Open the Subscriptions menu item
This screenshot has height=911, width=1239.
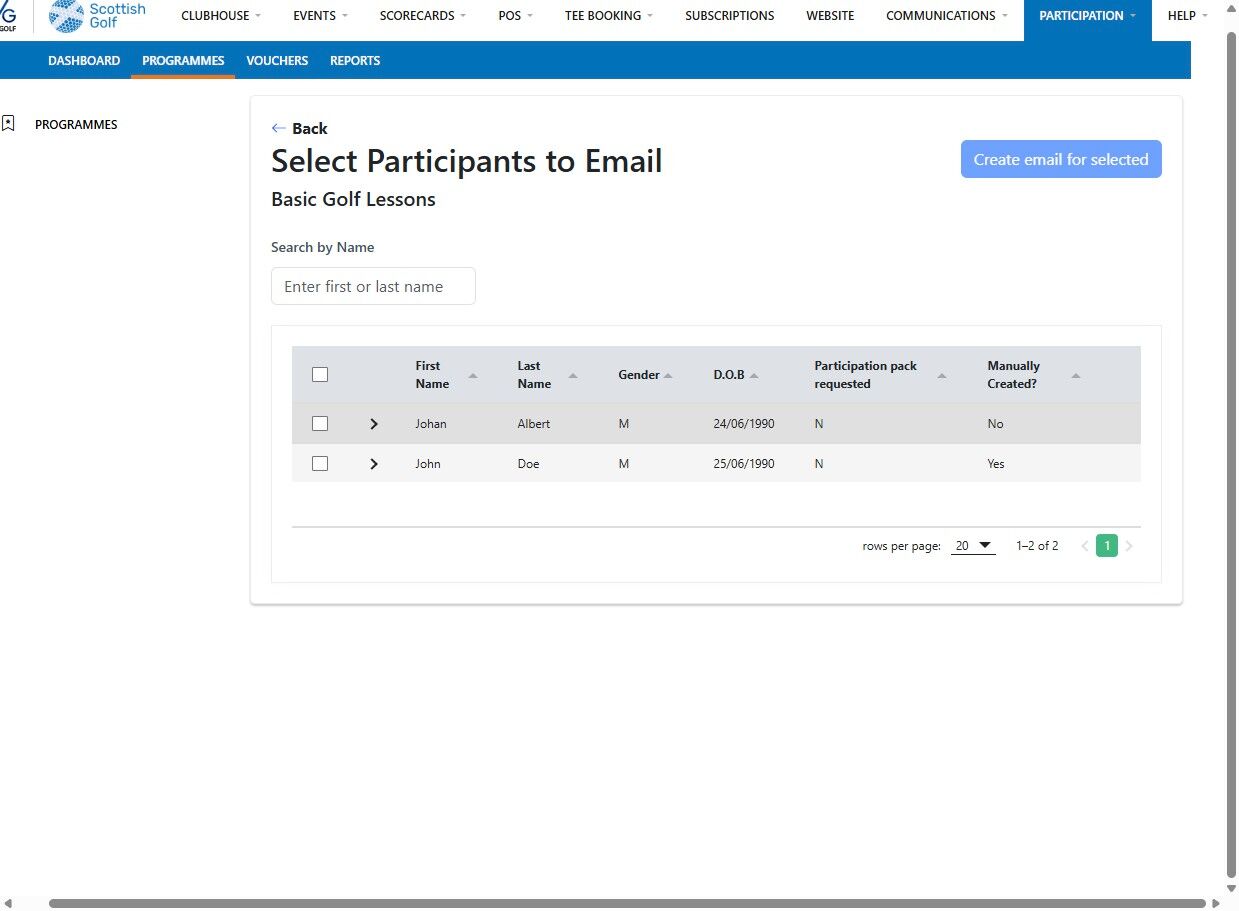(x=729, y=16)
